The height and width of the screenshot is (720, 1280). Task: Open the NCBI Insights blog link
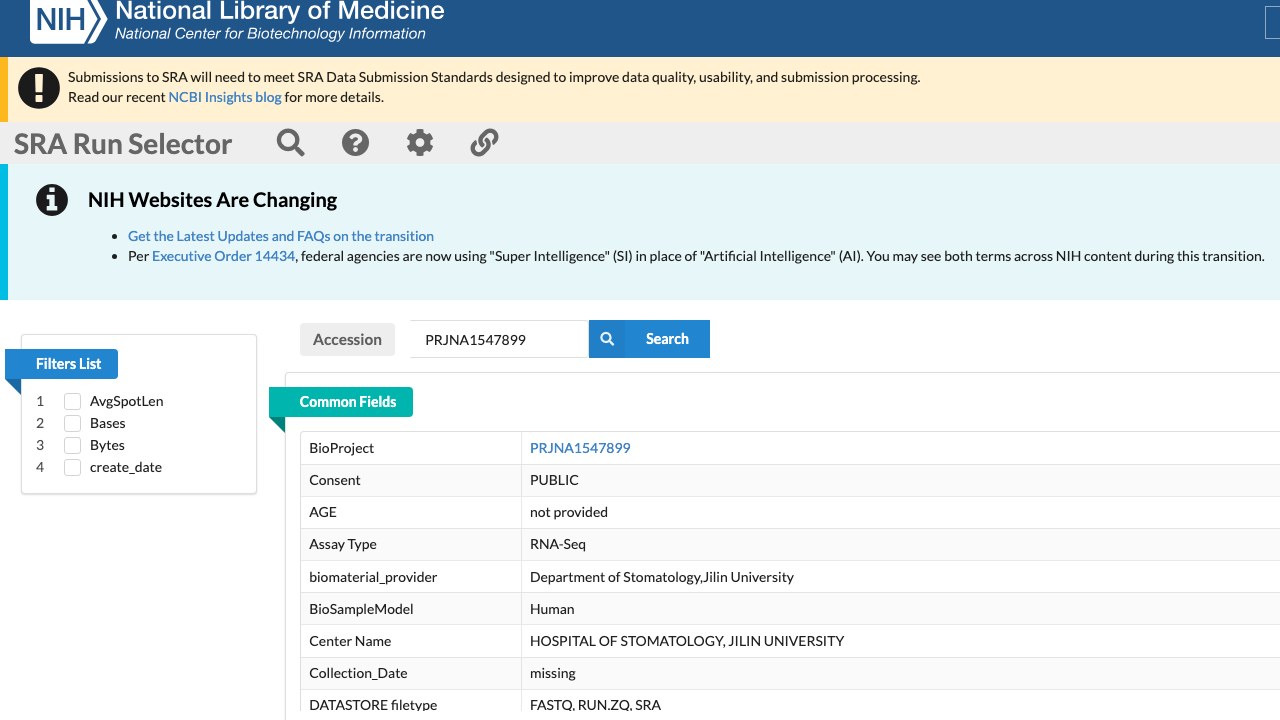pyautogui.click(x=225, y=97)
